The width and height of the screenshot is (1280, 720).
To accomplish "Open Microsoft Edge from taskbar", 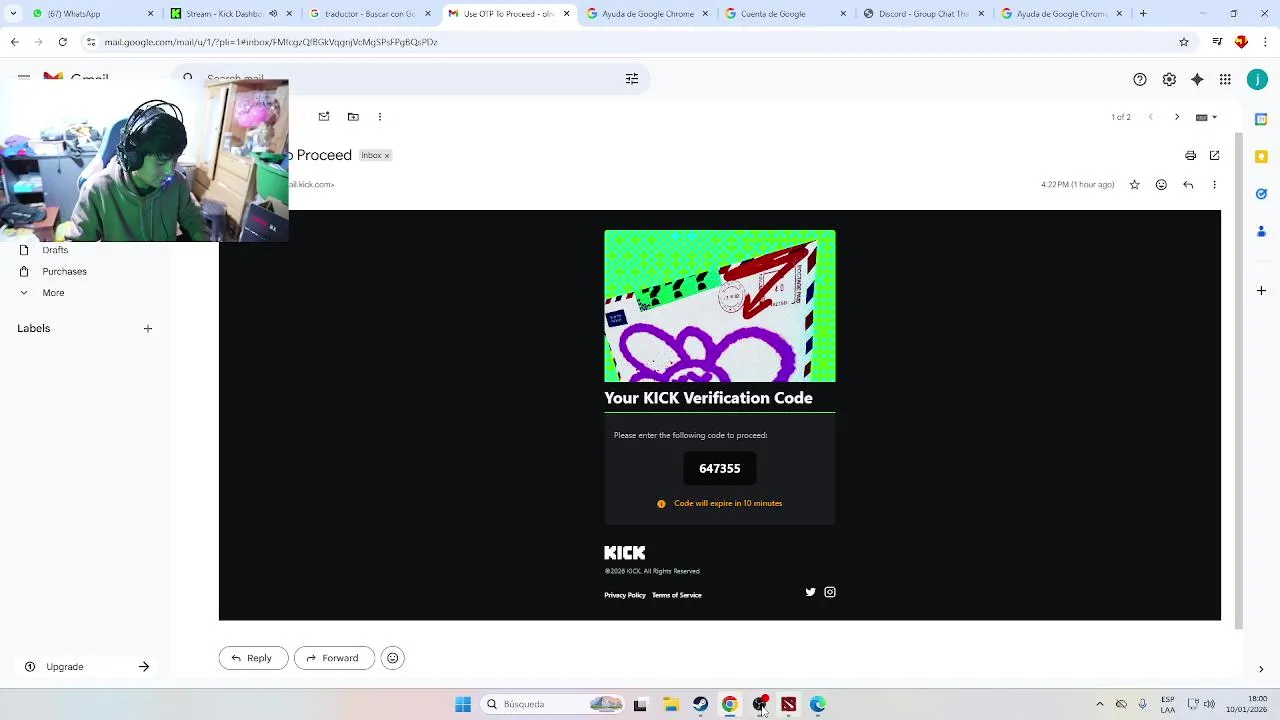I will click(818, 705).
